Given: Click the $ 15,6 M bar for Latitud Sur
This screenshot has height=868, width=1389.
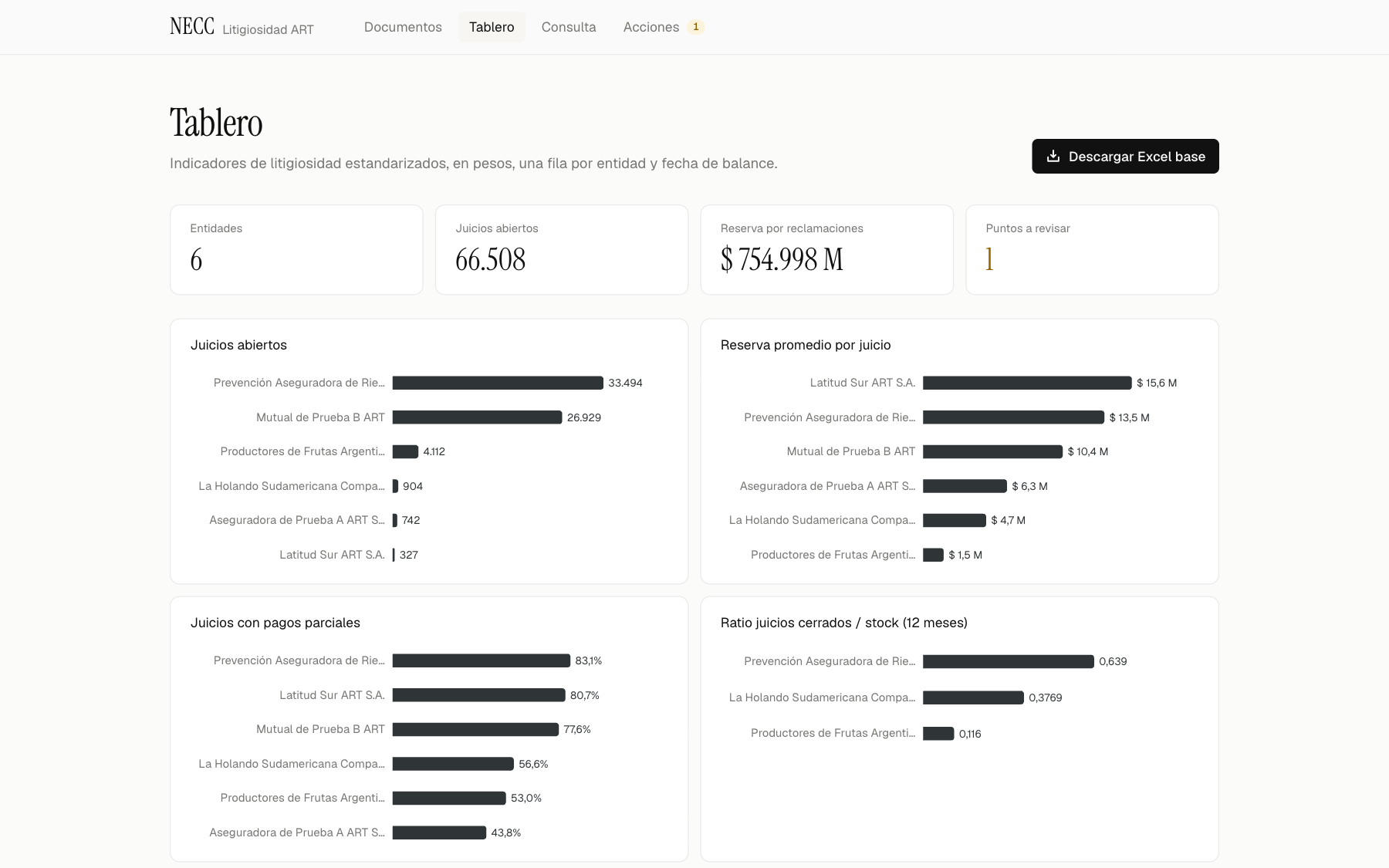Looking at the screenshot, I should point(1027,383).
